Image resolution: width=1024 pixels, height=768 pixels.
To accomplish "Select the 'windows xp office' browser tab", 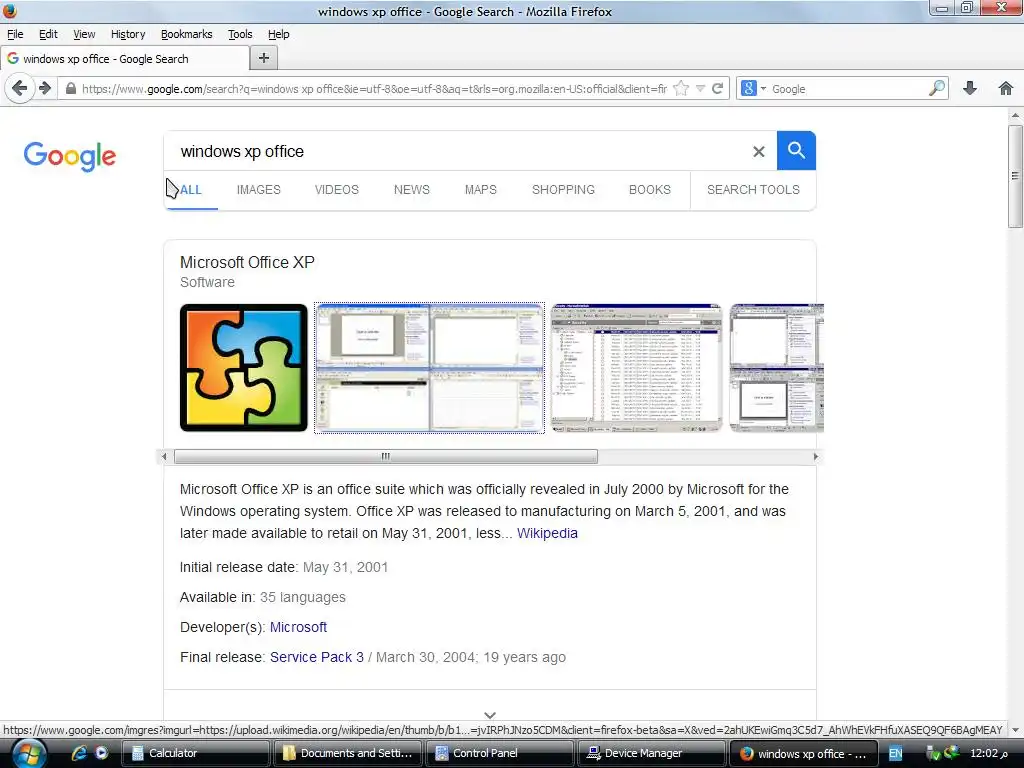I will pos(125,59).
